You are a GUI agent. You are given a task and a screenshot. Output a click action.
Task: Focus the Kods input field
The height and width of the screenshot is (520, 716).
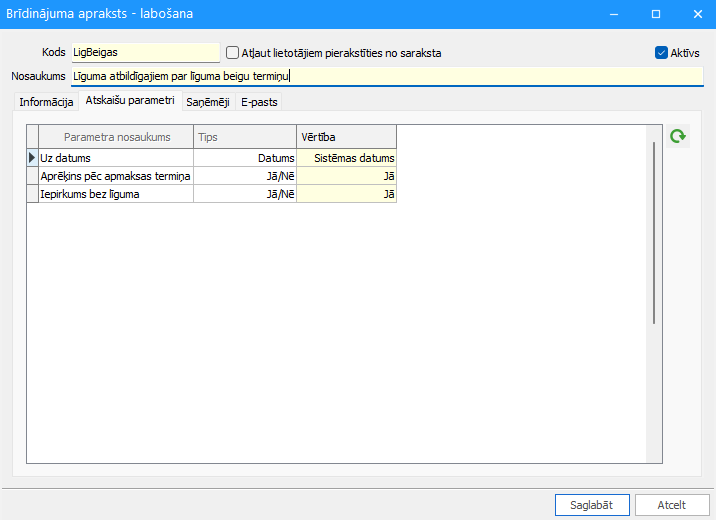coord(146,53)
